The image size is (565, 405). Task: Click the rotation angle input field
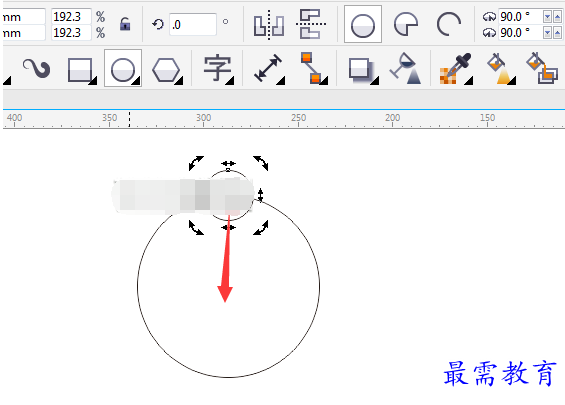193,25
